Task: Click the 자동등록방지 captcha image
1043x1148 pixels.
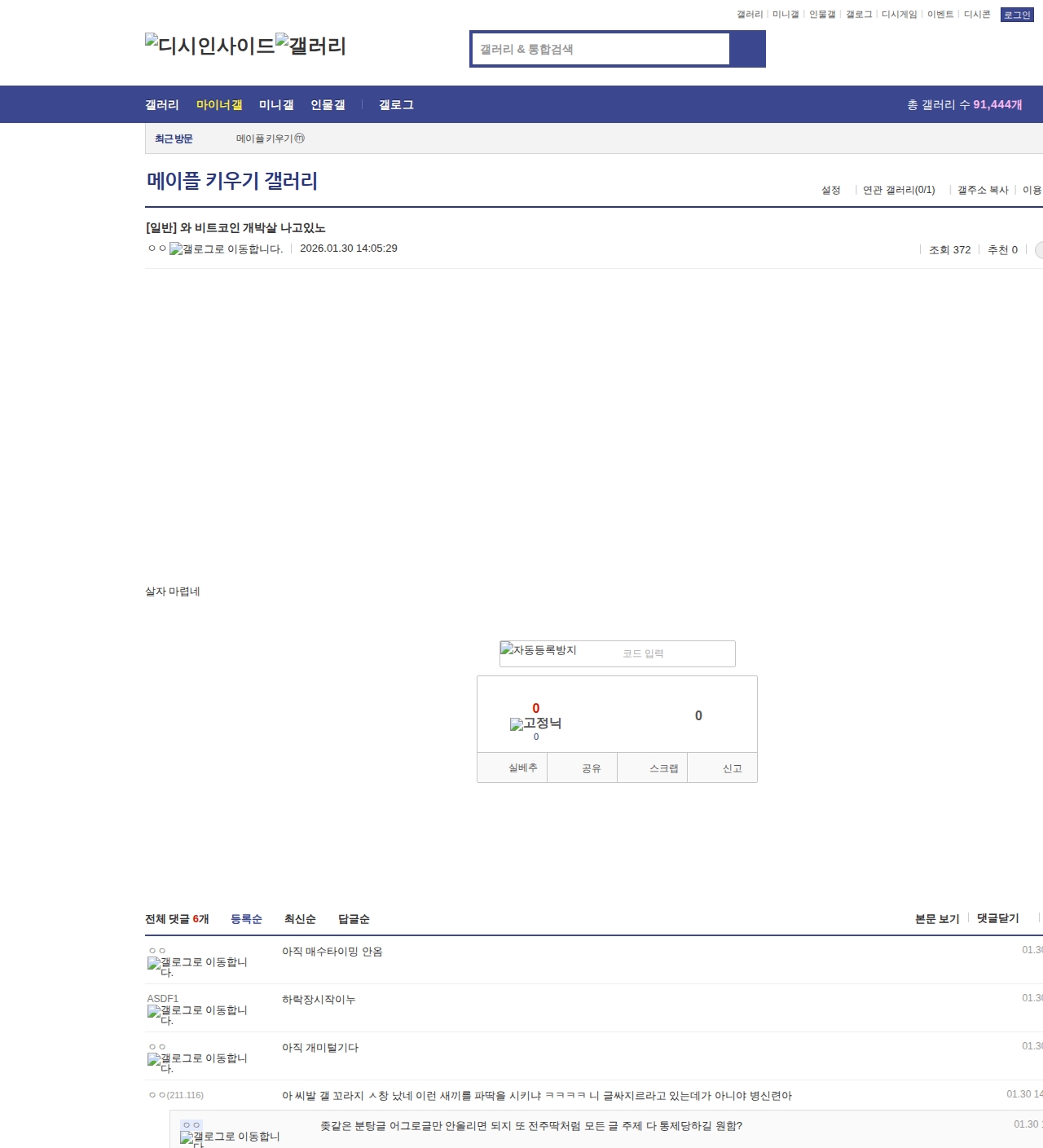Action: (539, 650)
